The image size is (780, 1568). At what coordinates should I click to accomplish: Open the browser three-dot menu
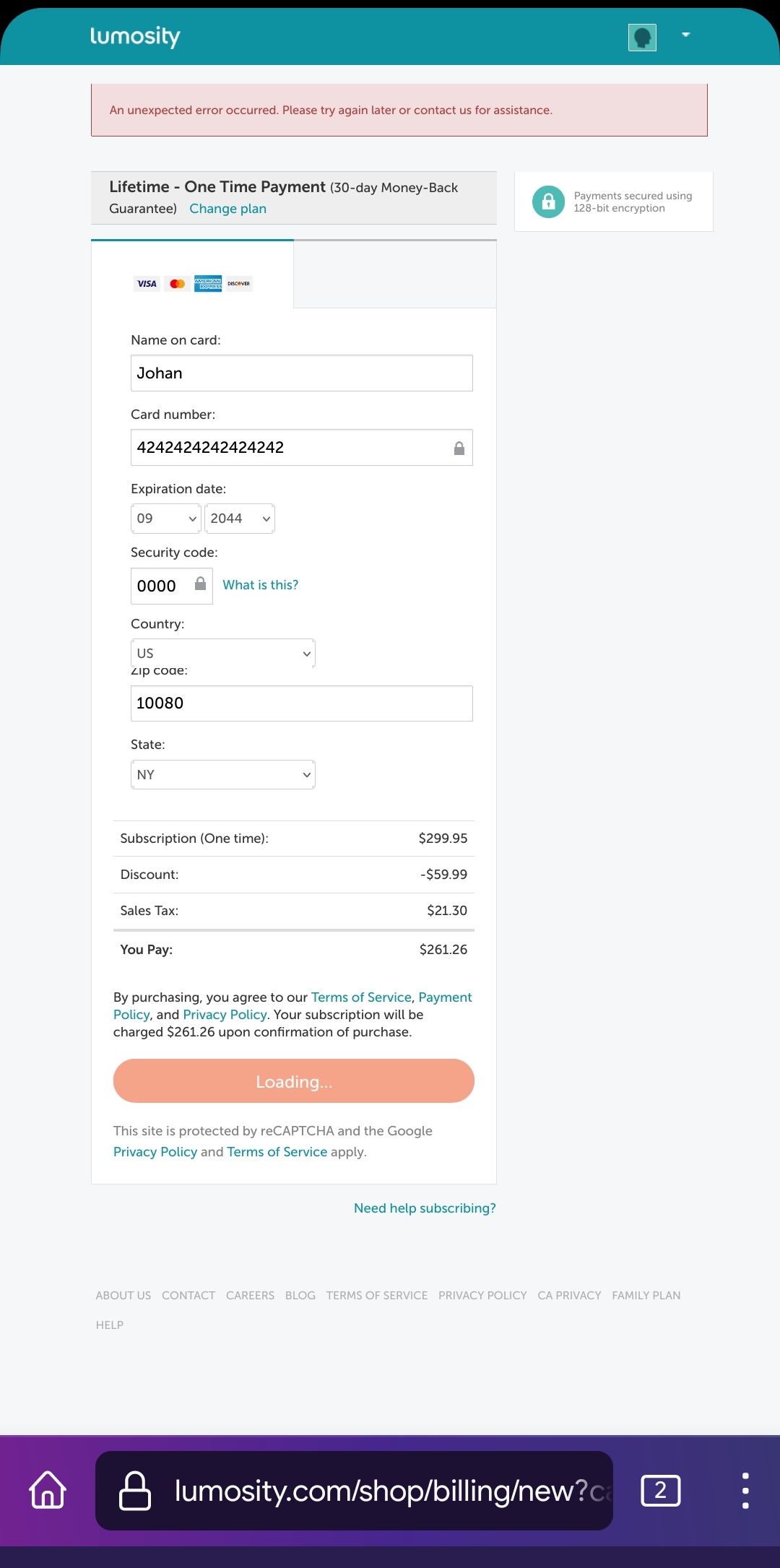pyautogui.click(x=745, y=1490)
